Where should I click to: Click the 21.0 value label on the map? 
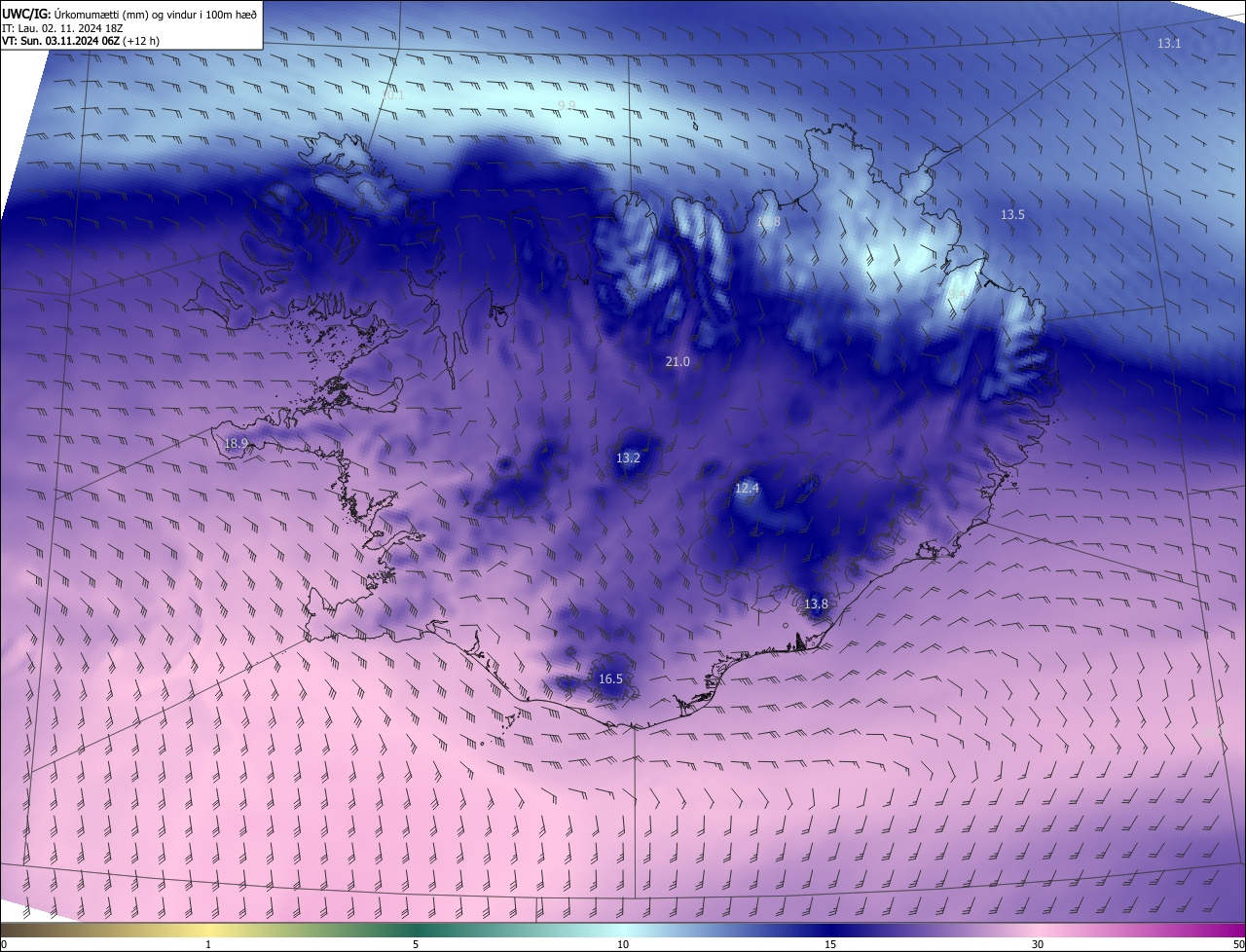678,362
